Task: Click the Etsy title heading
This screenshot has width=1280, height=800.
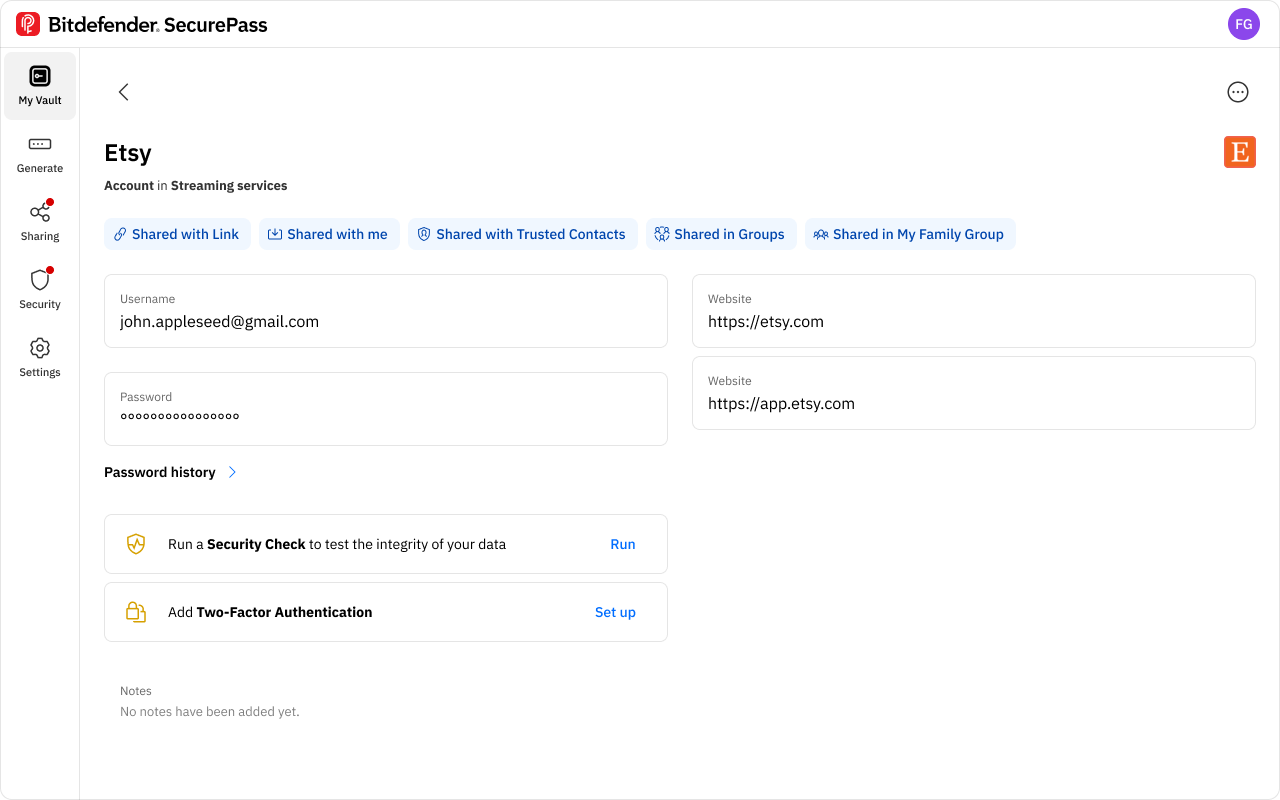Action: click(x=128, y=153)
